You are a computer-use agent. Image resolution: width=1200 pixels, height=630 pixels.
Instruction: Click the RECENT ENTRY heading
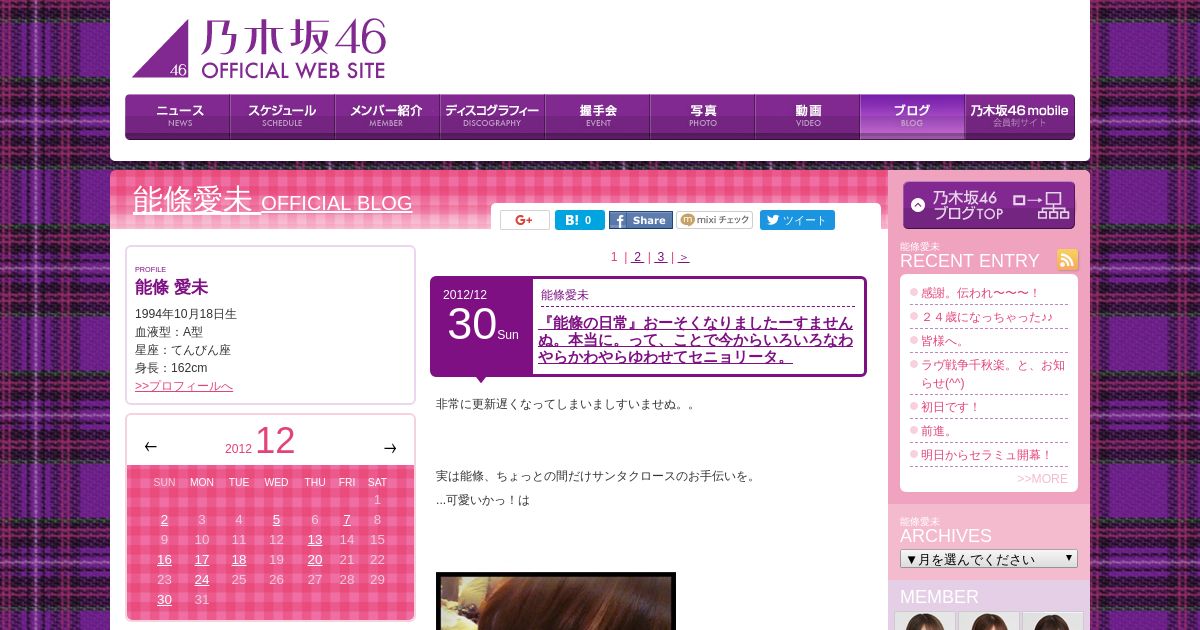pos(970,261)
